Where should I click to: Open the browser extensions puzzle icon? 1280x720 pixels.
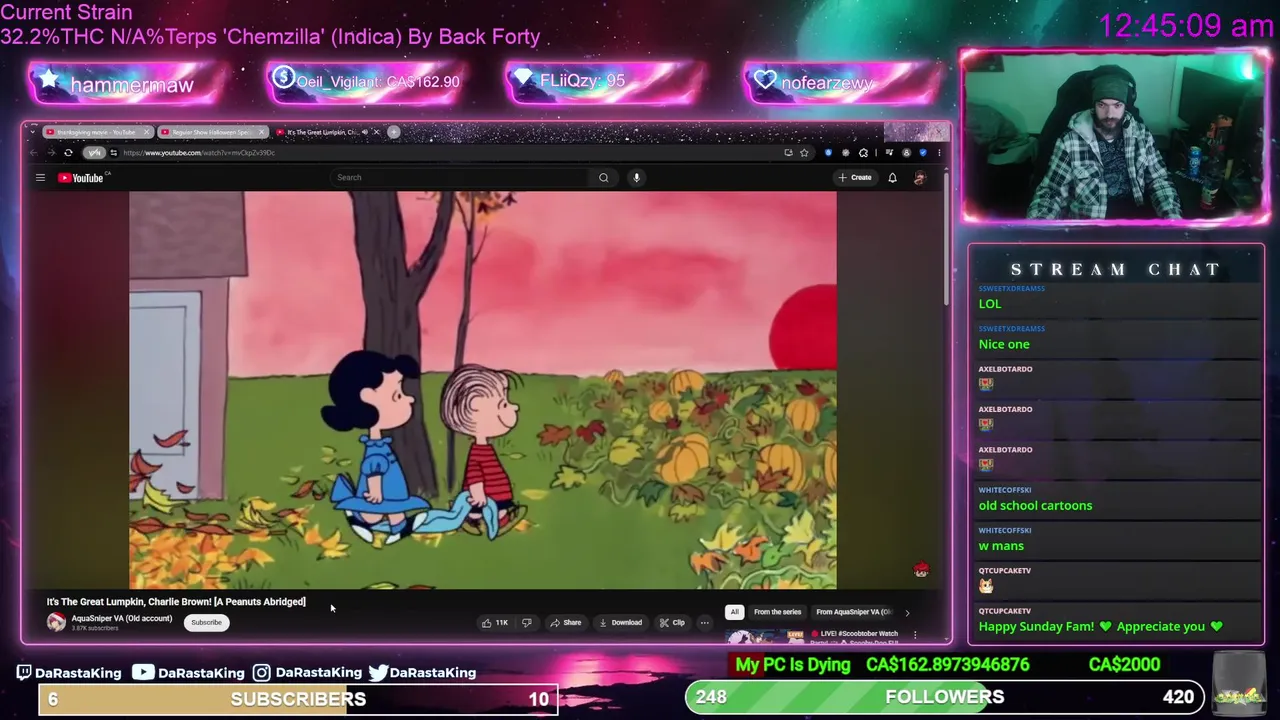(863, 153)
